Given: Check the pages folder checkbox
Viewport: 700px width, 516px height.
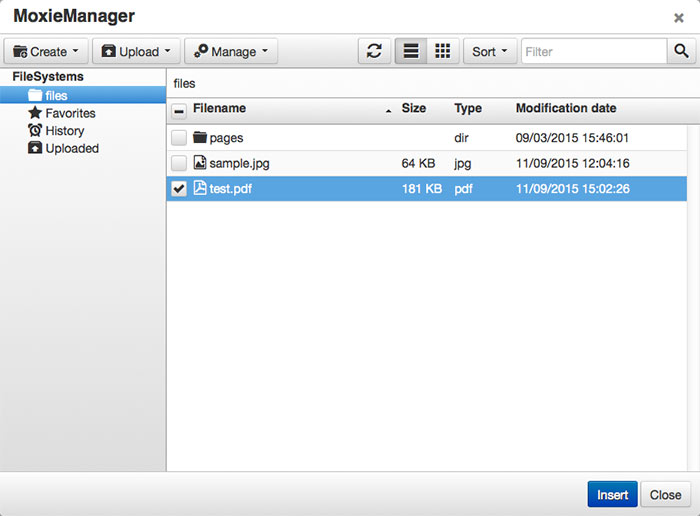Looking at the screenshot, I should tap(179, 137).
